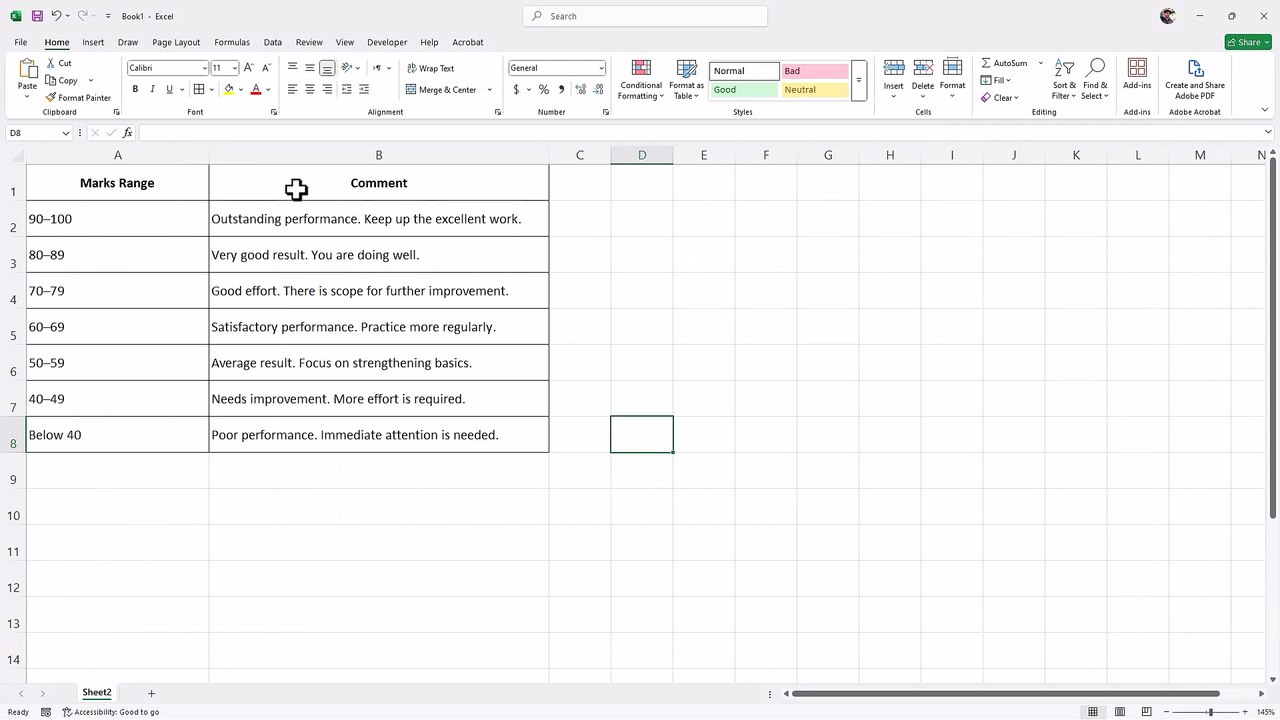Click the Share button

point(1248,42)
